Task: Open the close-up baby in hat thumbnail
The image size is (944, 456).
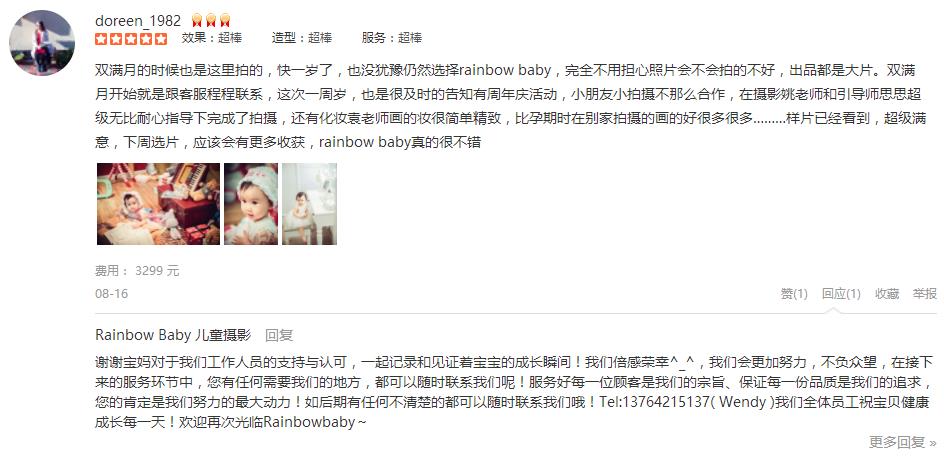Action: pyautogui.click(x=251, y=204)
